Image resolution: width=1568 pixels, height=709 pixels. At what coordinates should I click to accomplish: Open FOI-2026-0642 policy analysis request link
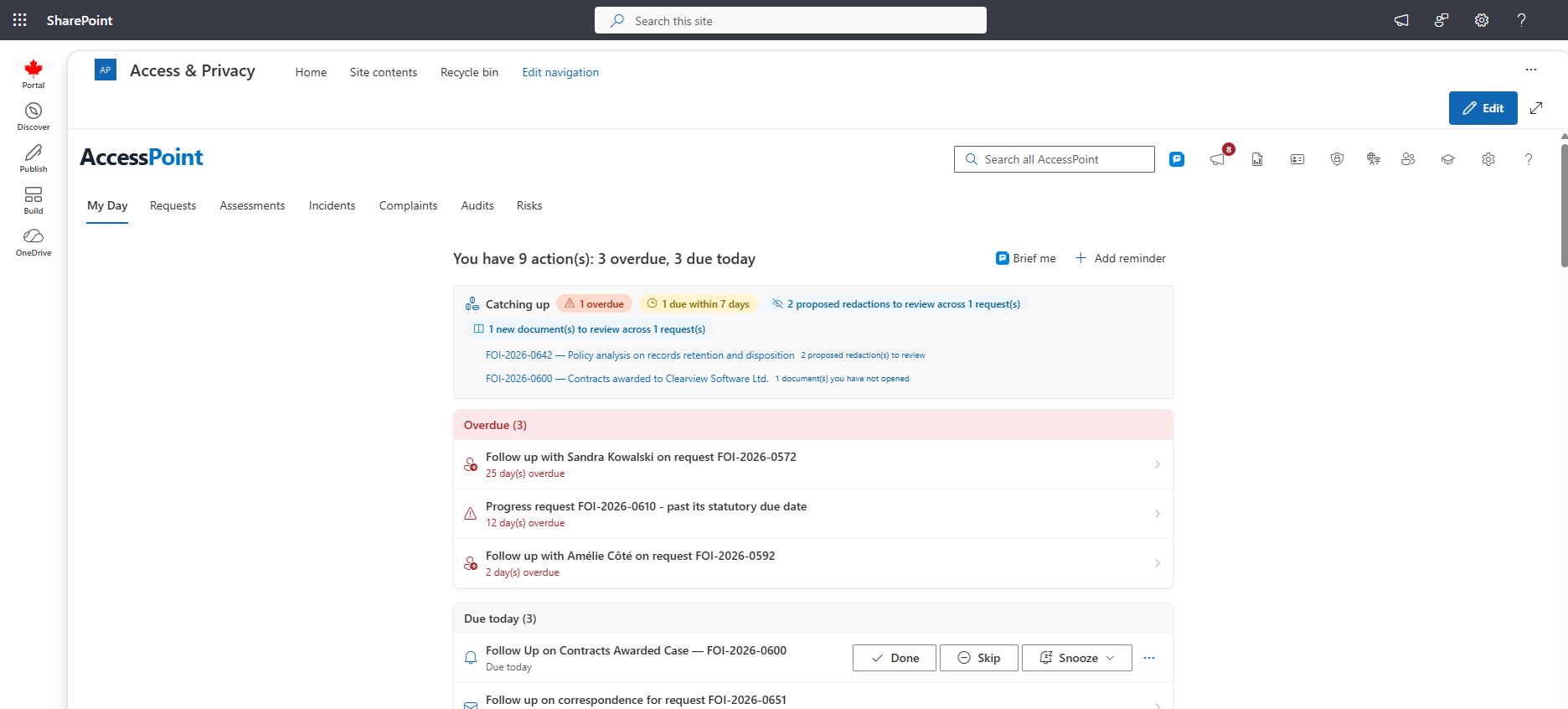(640, 355)
